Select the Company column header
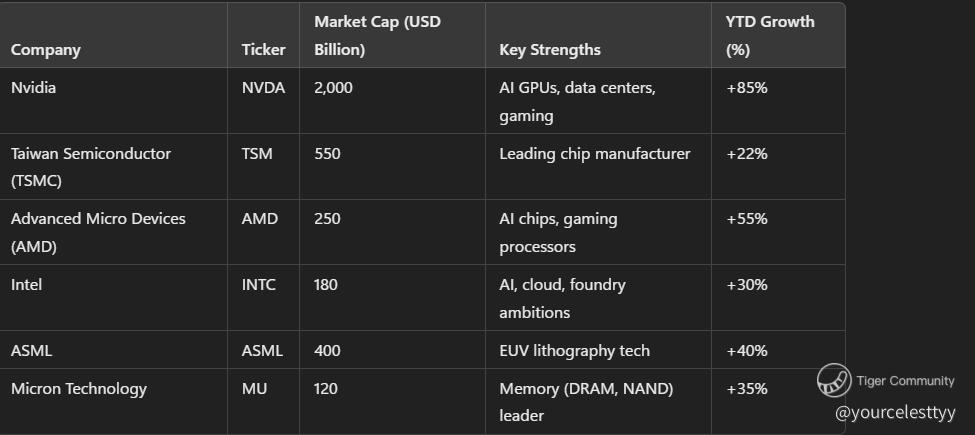 46,49
